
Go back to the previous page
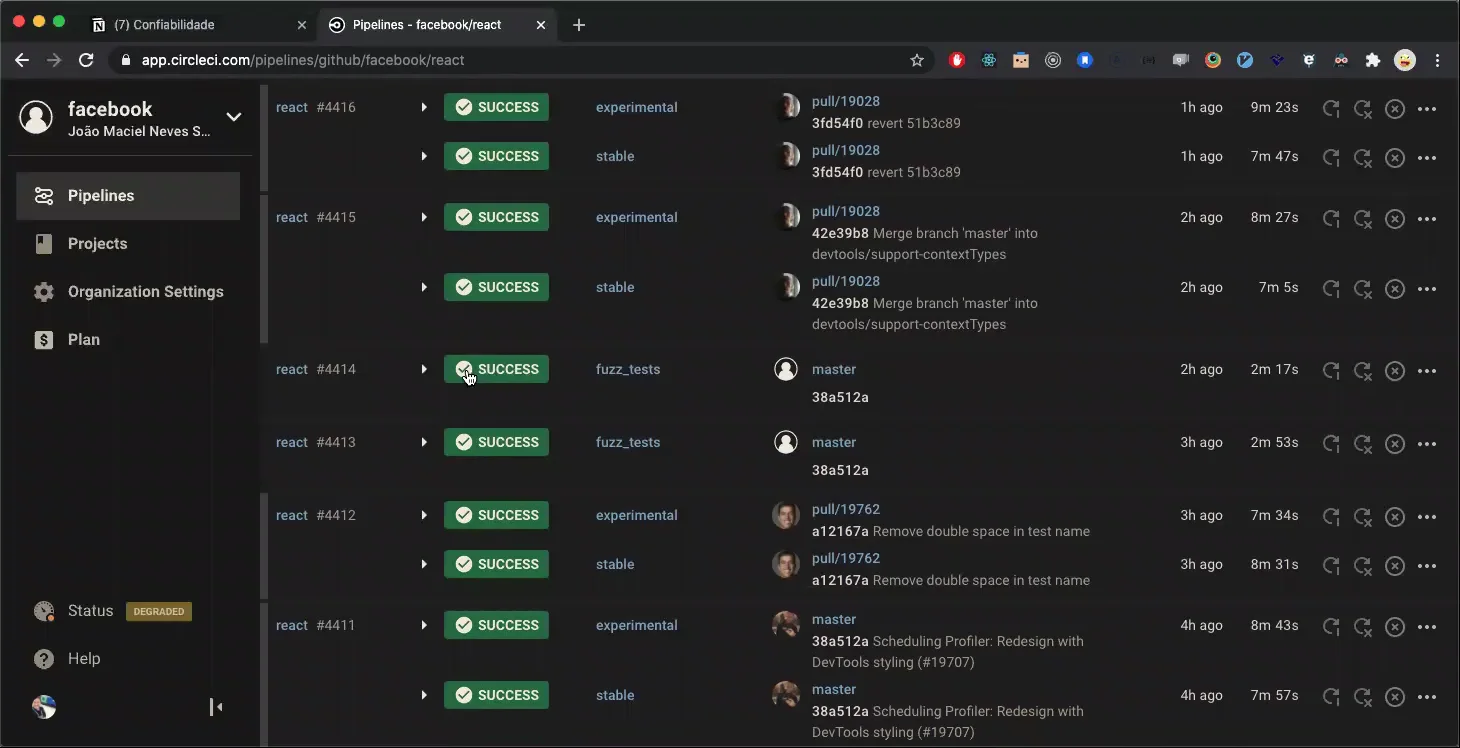coord(22,60)
